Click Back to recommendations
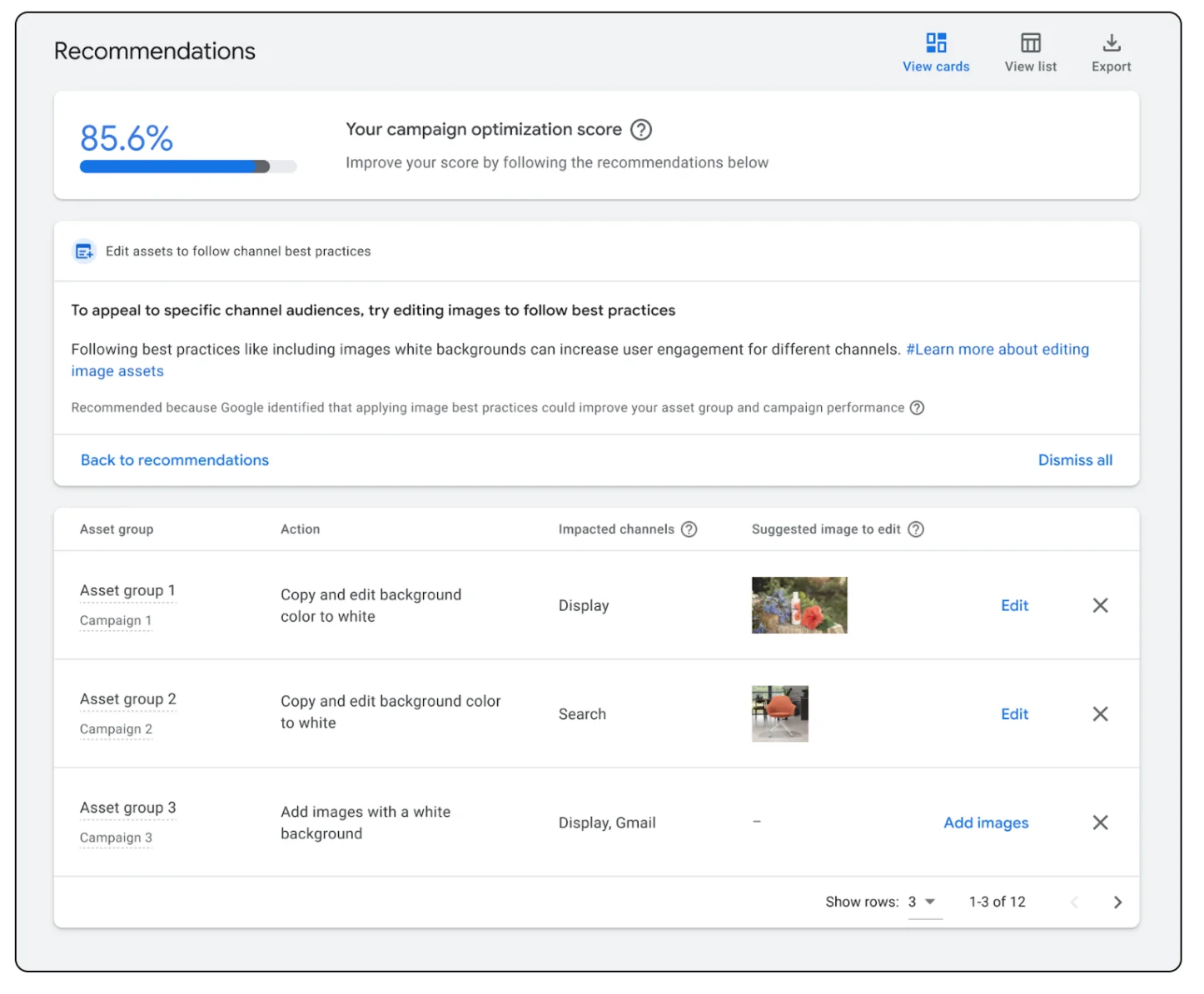Image resolution: width=1204 pixels, height=994 pixels. [175, 460]
